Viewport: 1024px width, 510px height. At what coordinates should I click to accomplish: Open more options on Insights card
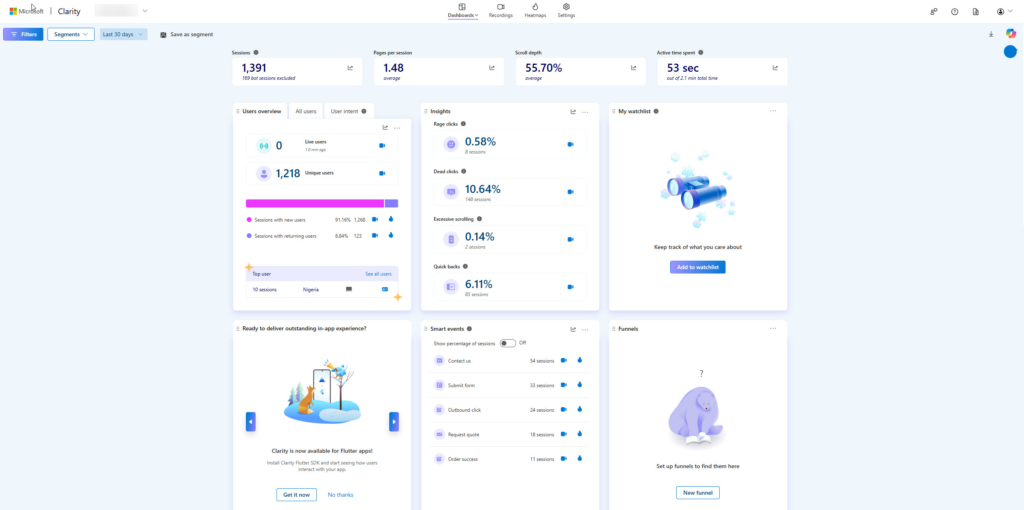[x=585, y=112]
